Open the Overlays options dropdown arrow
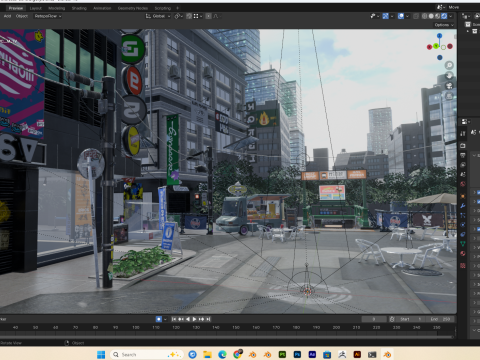The width and height of the screenshot is (480, 360). (x=407, y=16)
